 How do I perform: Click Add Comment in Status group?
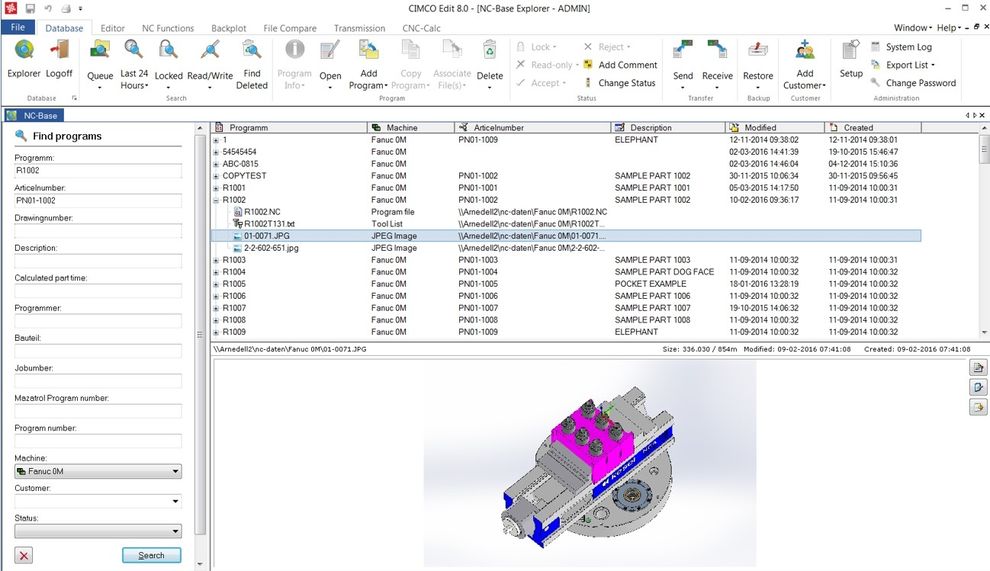pos(621,64)
